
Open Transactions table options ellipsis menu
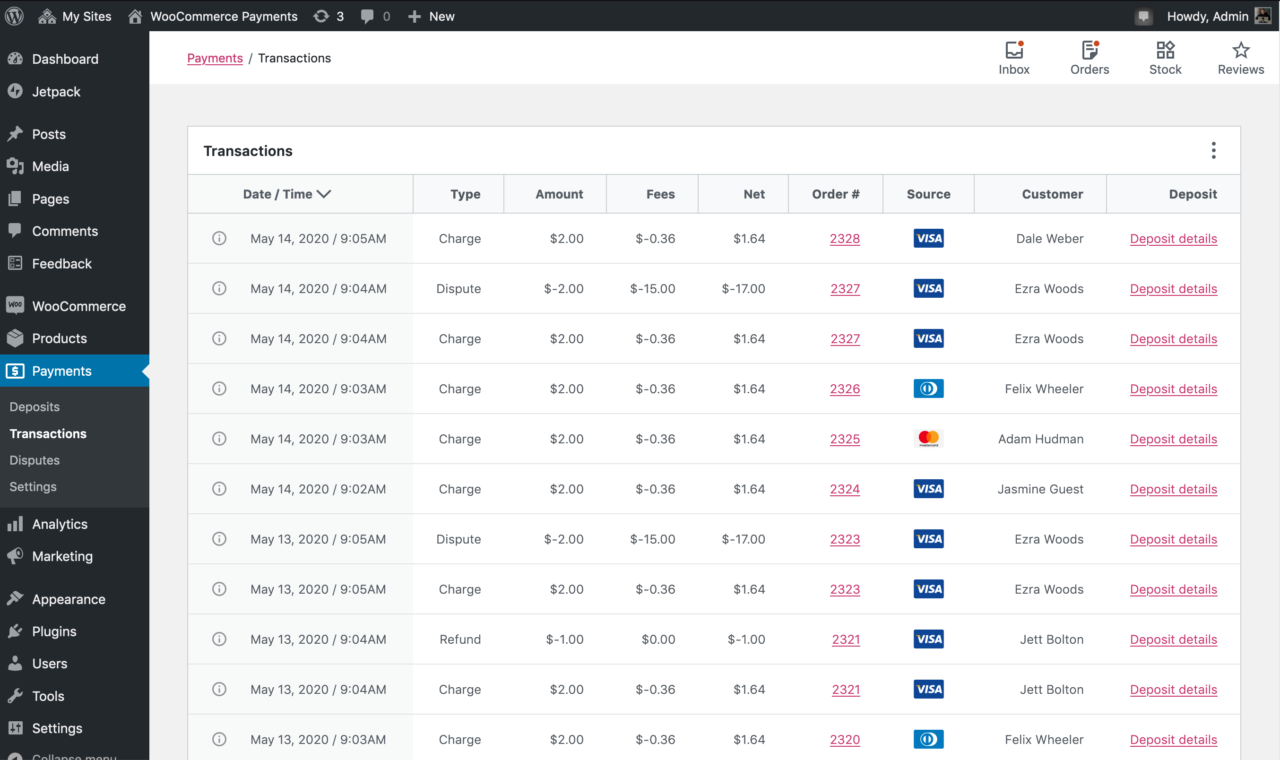click(1213, 151)
